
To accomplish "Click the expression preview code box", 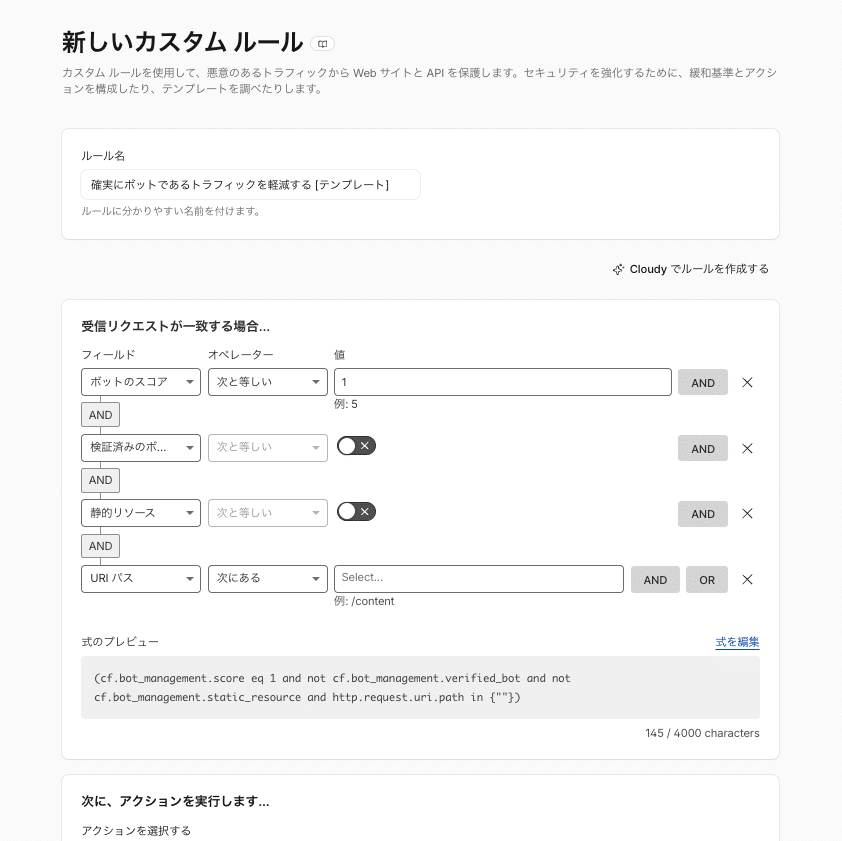I will pyautogui.click(x=420, y=687).
